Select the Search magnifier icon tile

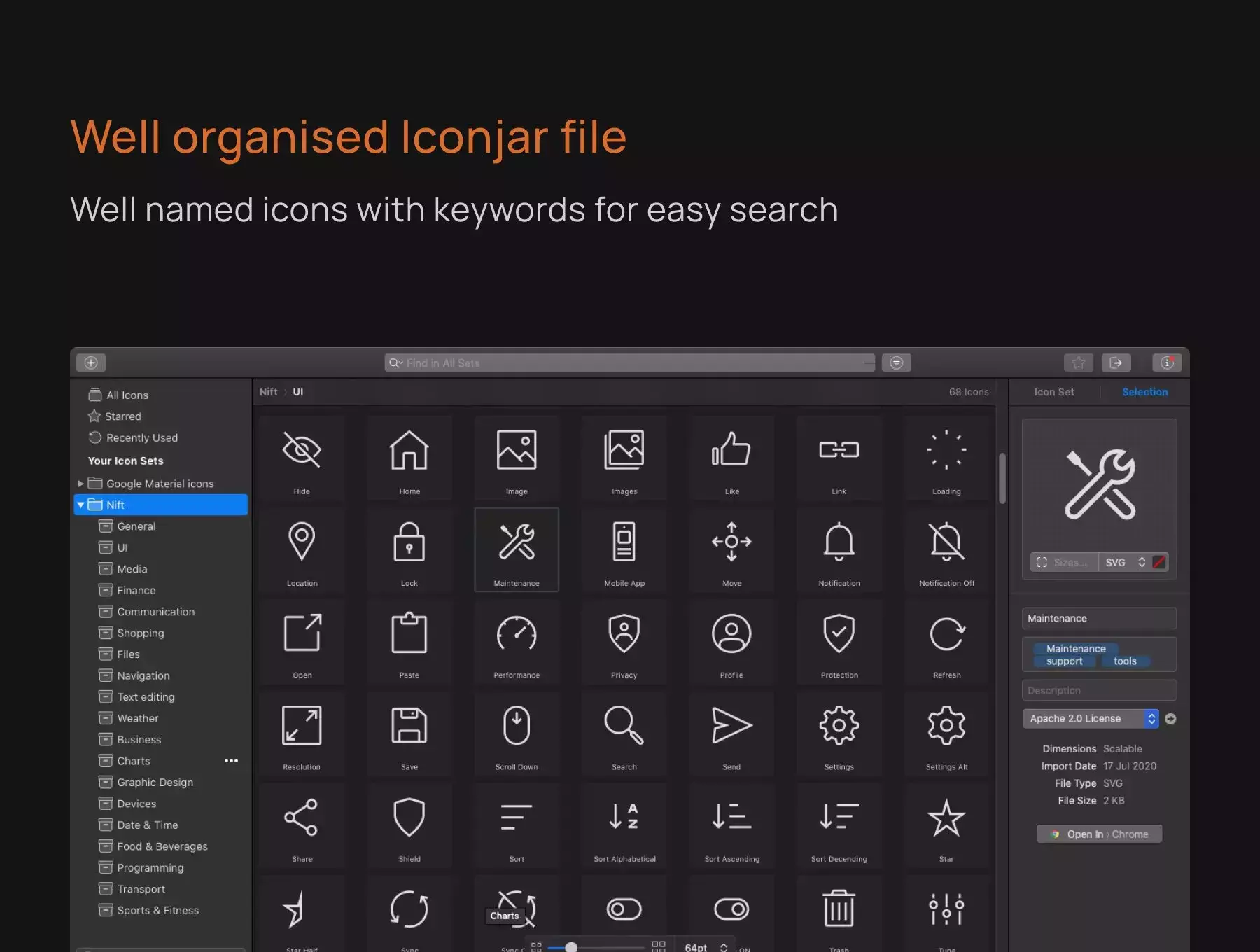[x=624, y=734]
